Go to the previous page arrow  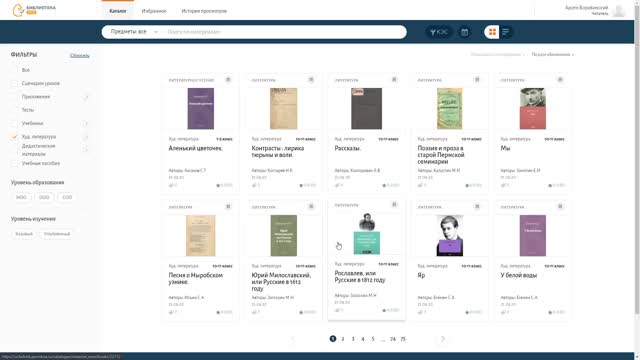[293, 339]
